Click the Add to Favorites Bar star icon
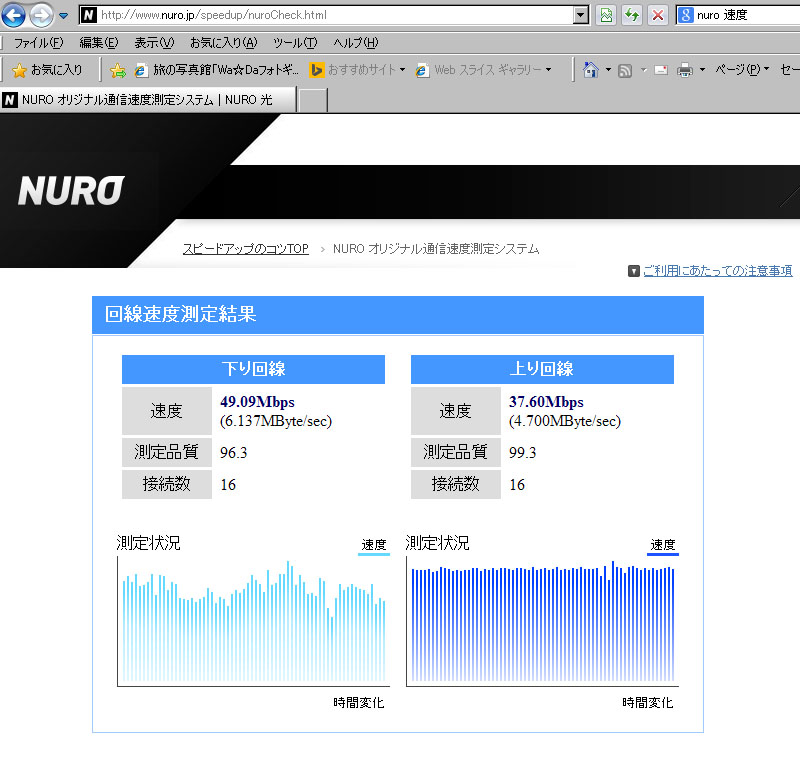800x758 pixels. [117, 70]
